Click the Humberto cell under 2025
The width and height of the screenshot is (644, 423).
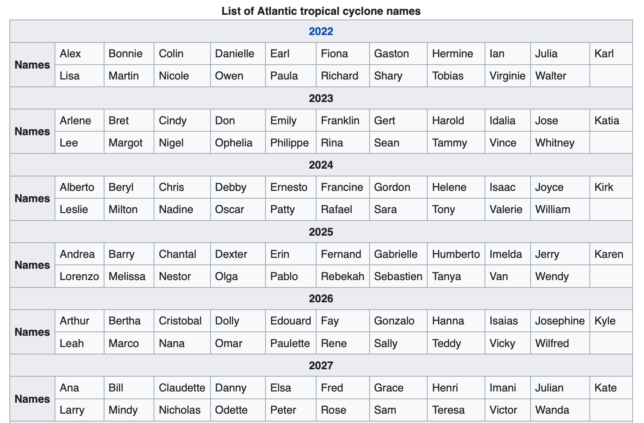[x=456, y=254]
